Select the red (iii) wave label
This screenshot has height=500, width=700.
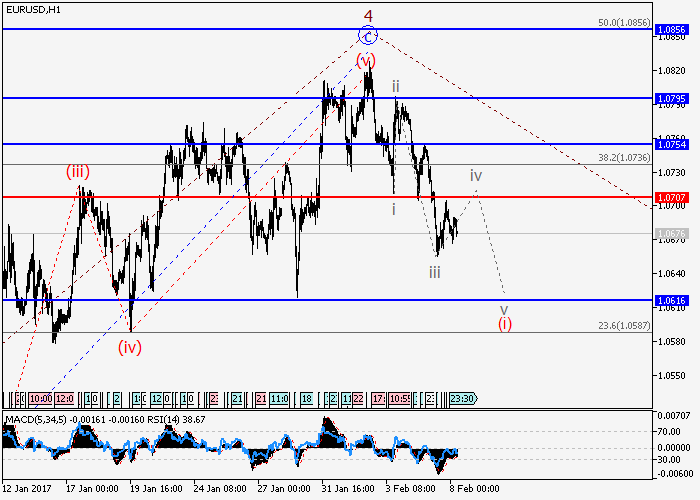(78, 171)
